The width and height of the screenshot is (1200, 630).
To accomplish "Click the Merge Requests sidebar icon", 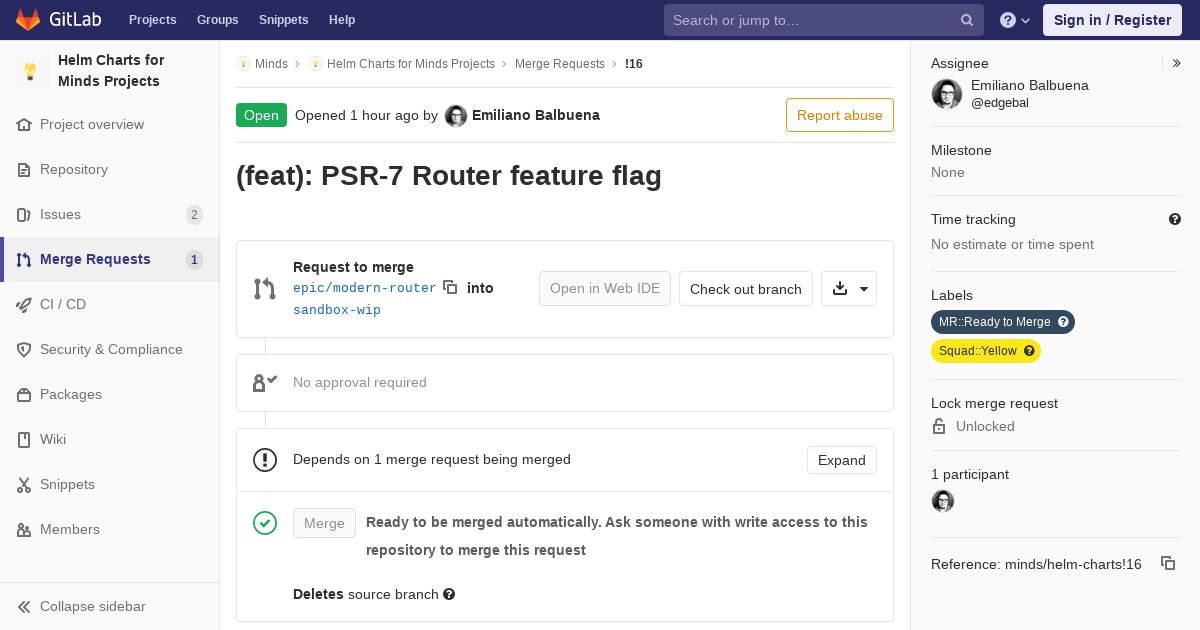I will pos(24,260).
